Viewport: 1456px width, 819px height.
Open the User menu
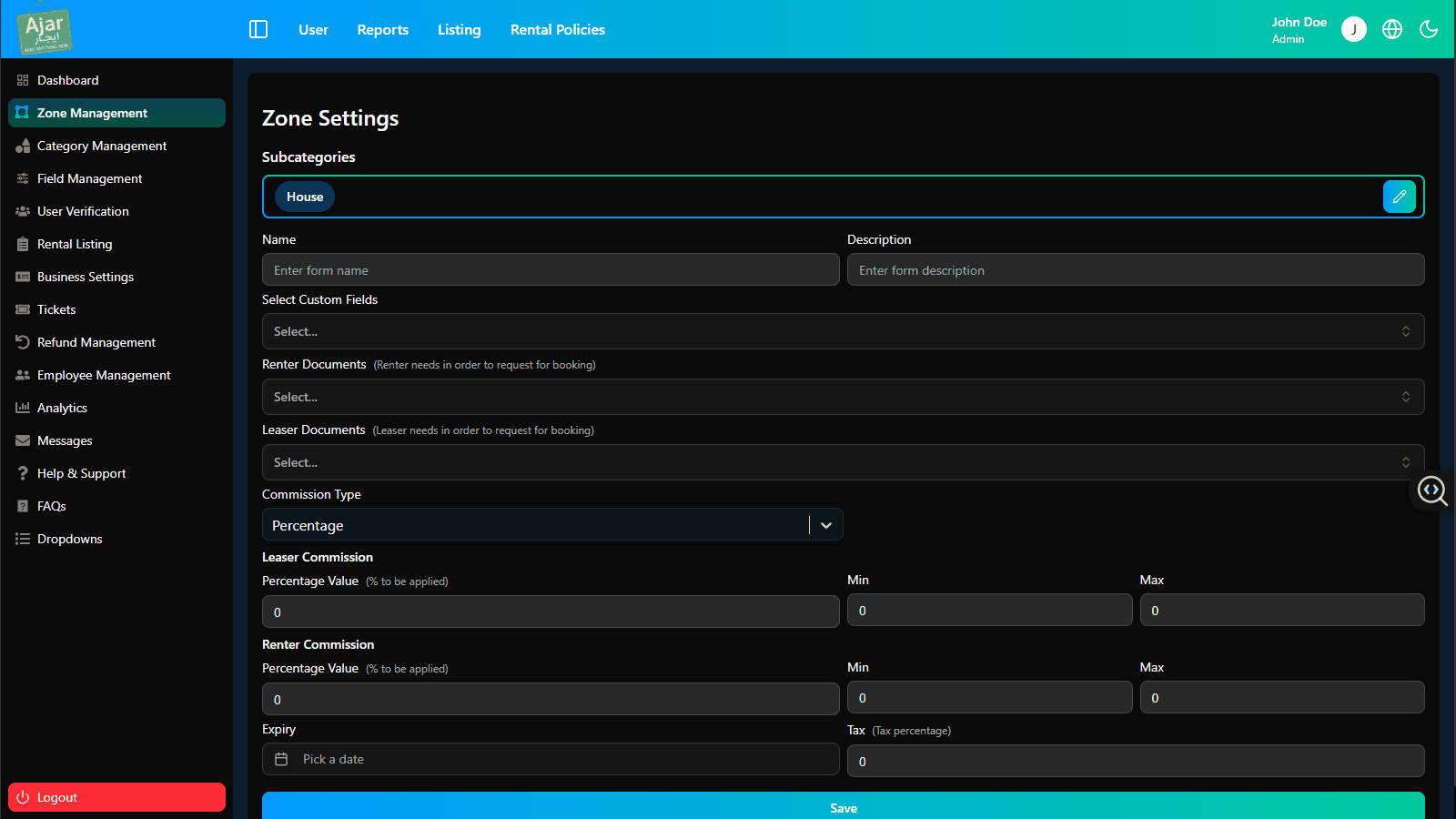(x=313, y=29)
